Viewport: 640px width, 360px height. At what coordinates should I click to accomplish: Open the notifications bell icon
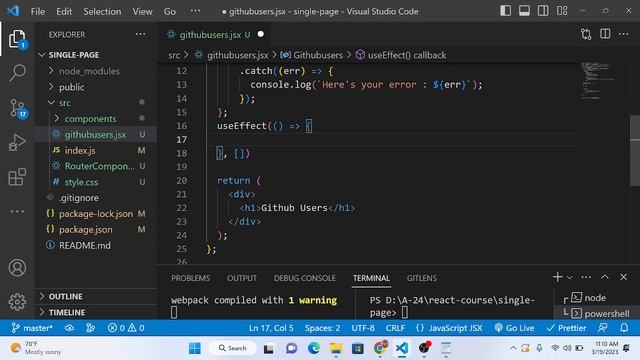624,328
